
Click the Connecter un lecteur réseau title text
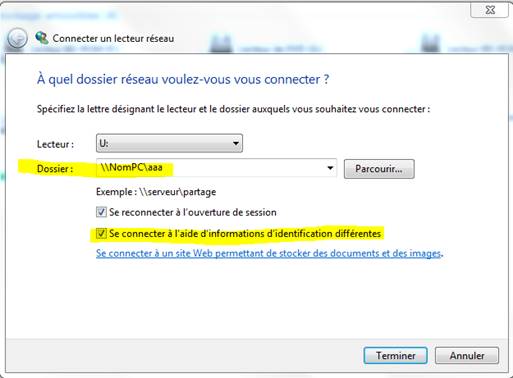tap(113, 38)
